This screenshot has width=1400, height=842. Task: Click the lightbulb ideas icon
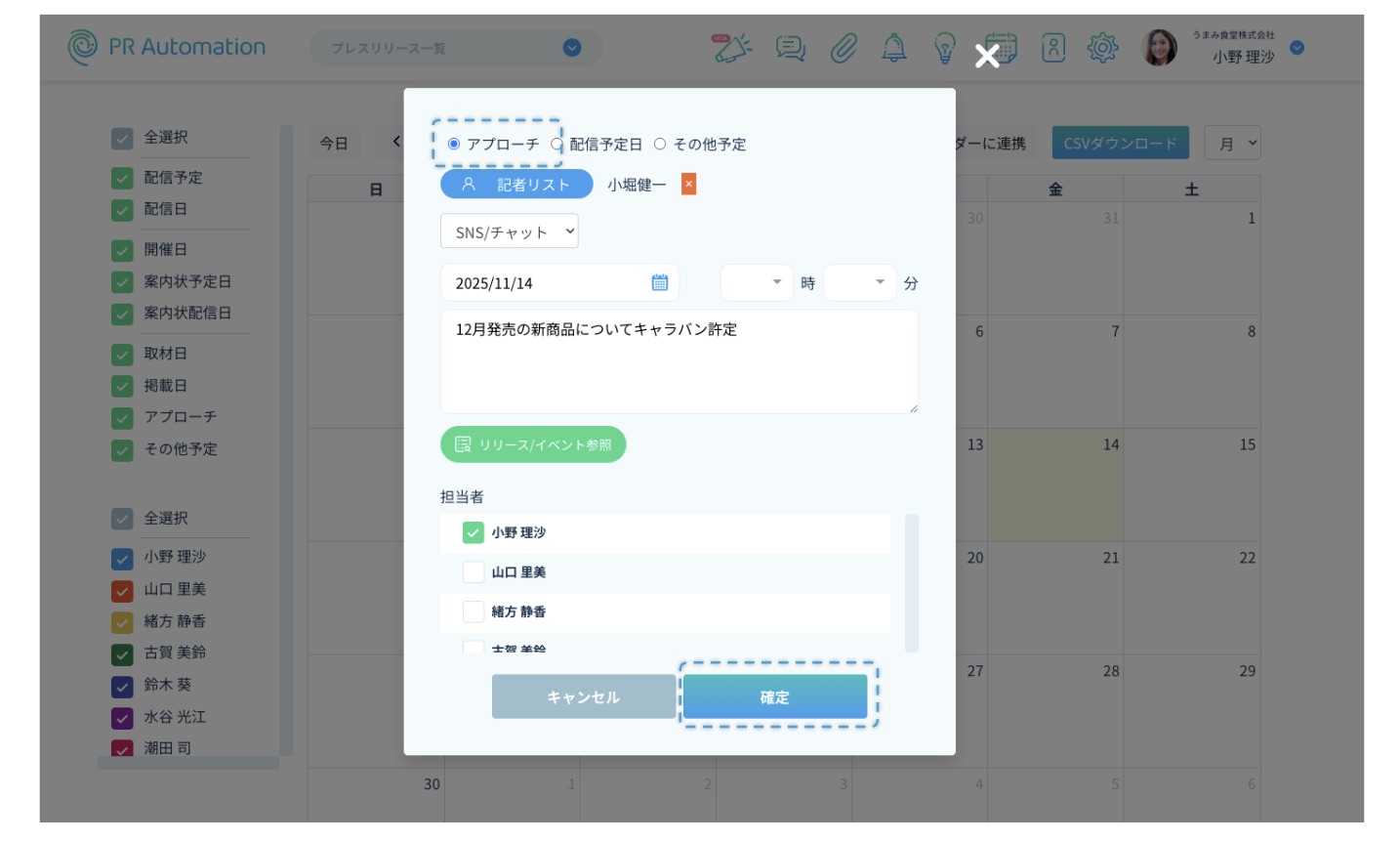click(x=944, y=48)
